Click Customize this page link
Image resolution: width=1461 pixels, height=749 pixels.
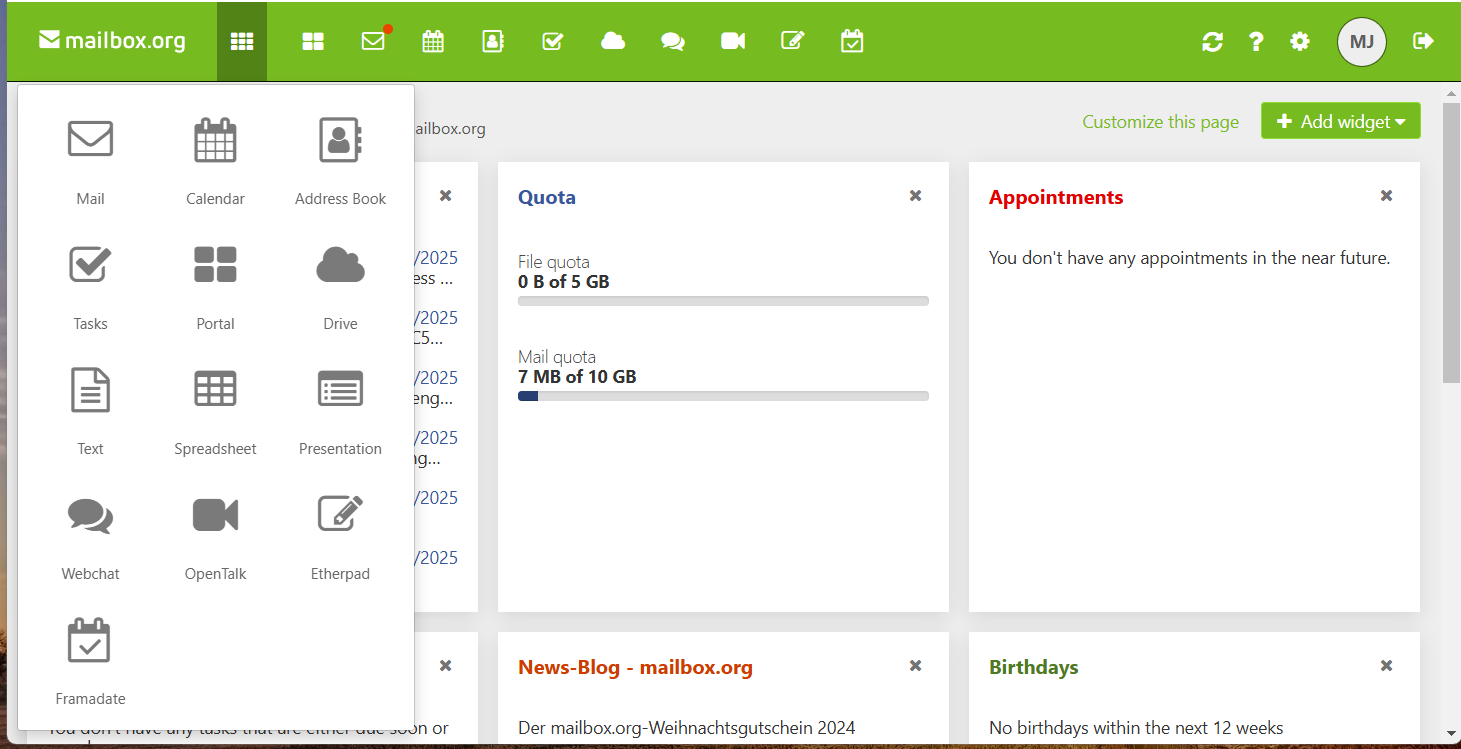1160,122
